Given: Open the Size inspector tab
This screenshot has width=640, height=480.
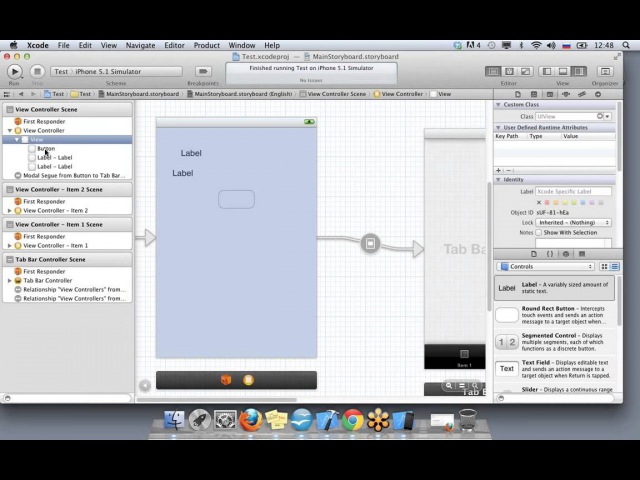Looking at the screenshot, I should coord(582,94).
